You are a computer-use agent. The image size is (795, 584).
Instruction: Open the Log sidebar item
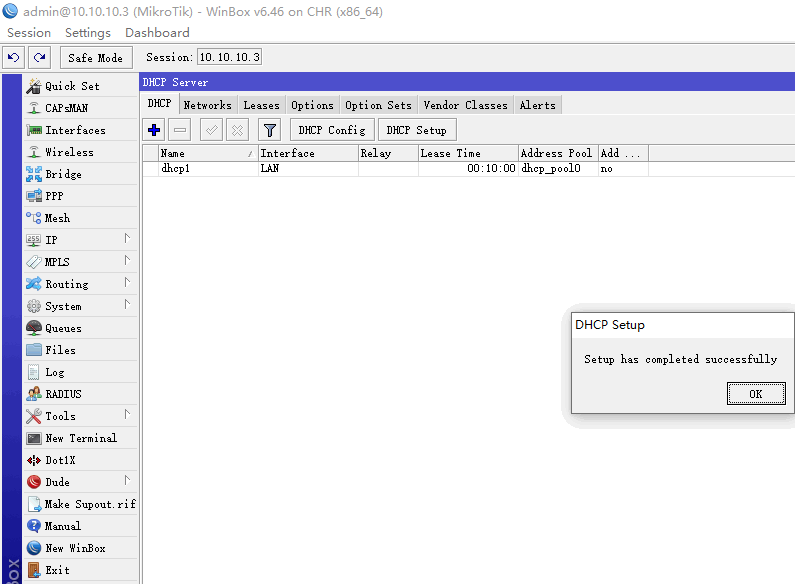81,372
